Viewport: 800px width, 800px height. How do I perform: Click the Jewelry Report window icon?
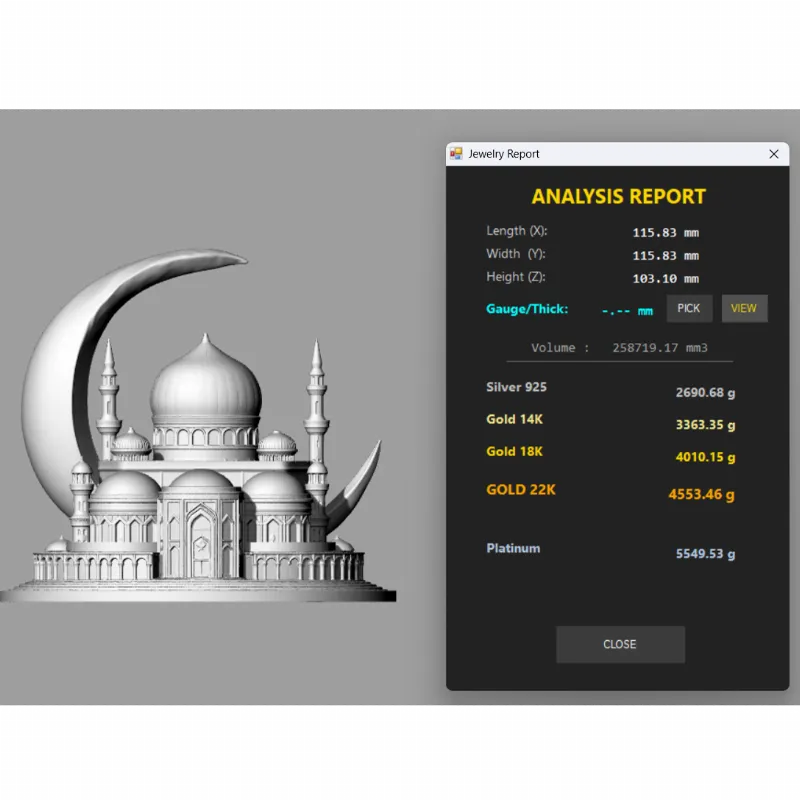coord(456,154)
